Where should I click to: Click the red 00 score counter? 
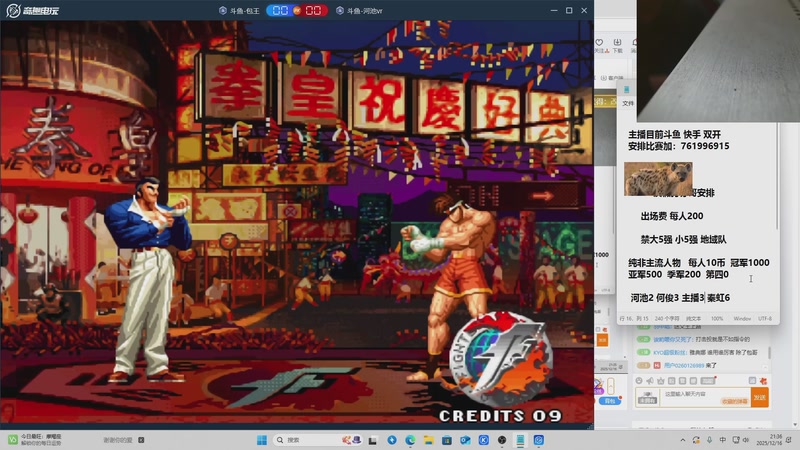(x=313, y=11)
